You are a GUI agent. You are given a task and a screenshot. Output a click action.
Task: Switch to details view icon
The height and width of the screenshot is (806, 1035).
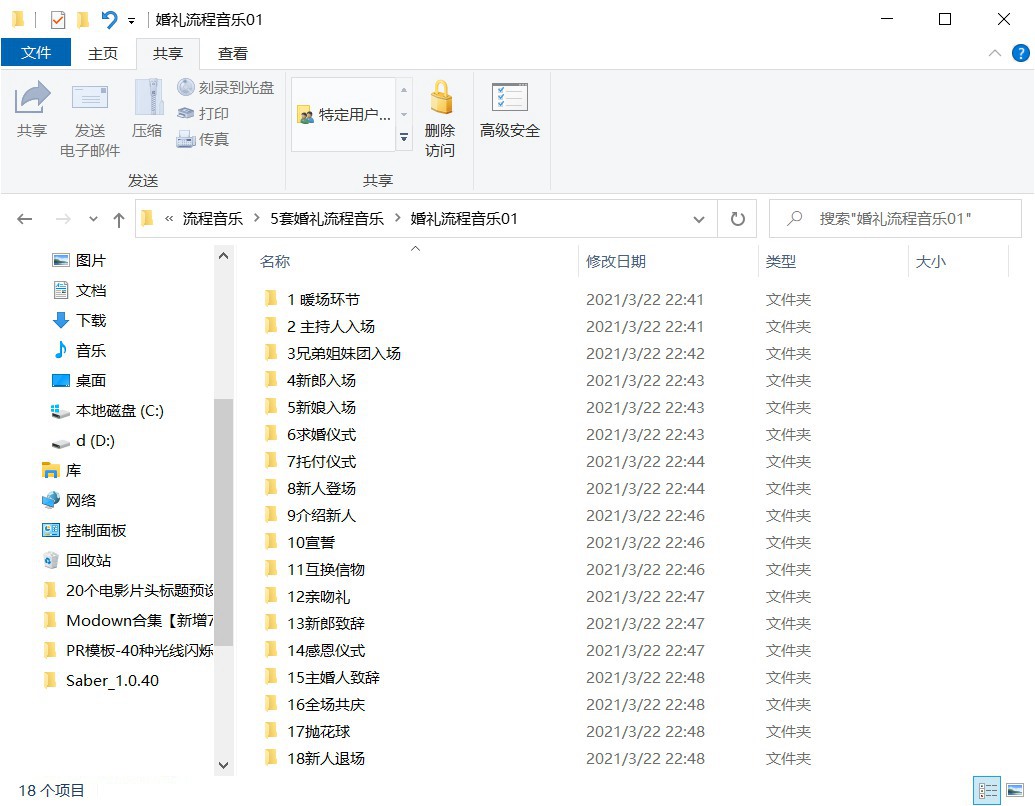987,791
